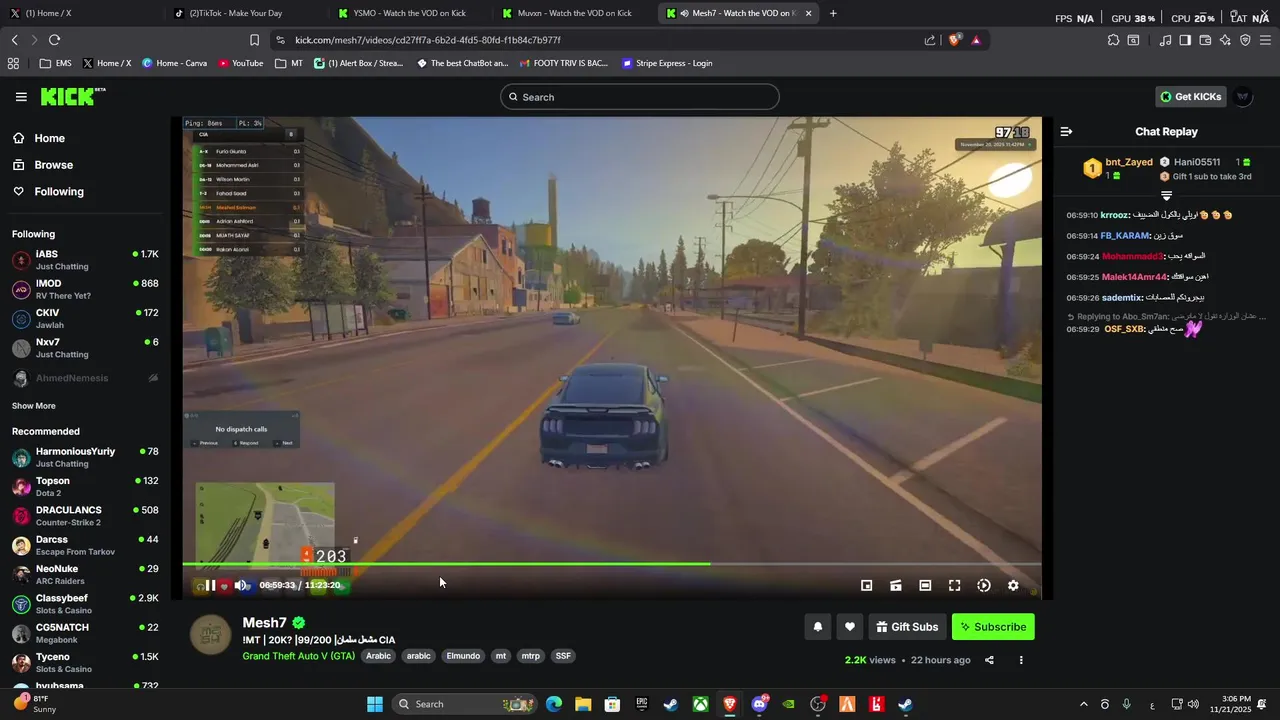Viewport: 1280px width, 720px height.
Task: Open a new browser tab
Action: pyautogui.click(x=833, y=13)
